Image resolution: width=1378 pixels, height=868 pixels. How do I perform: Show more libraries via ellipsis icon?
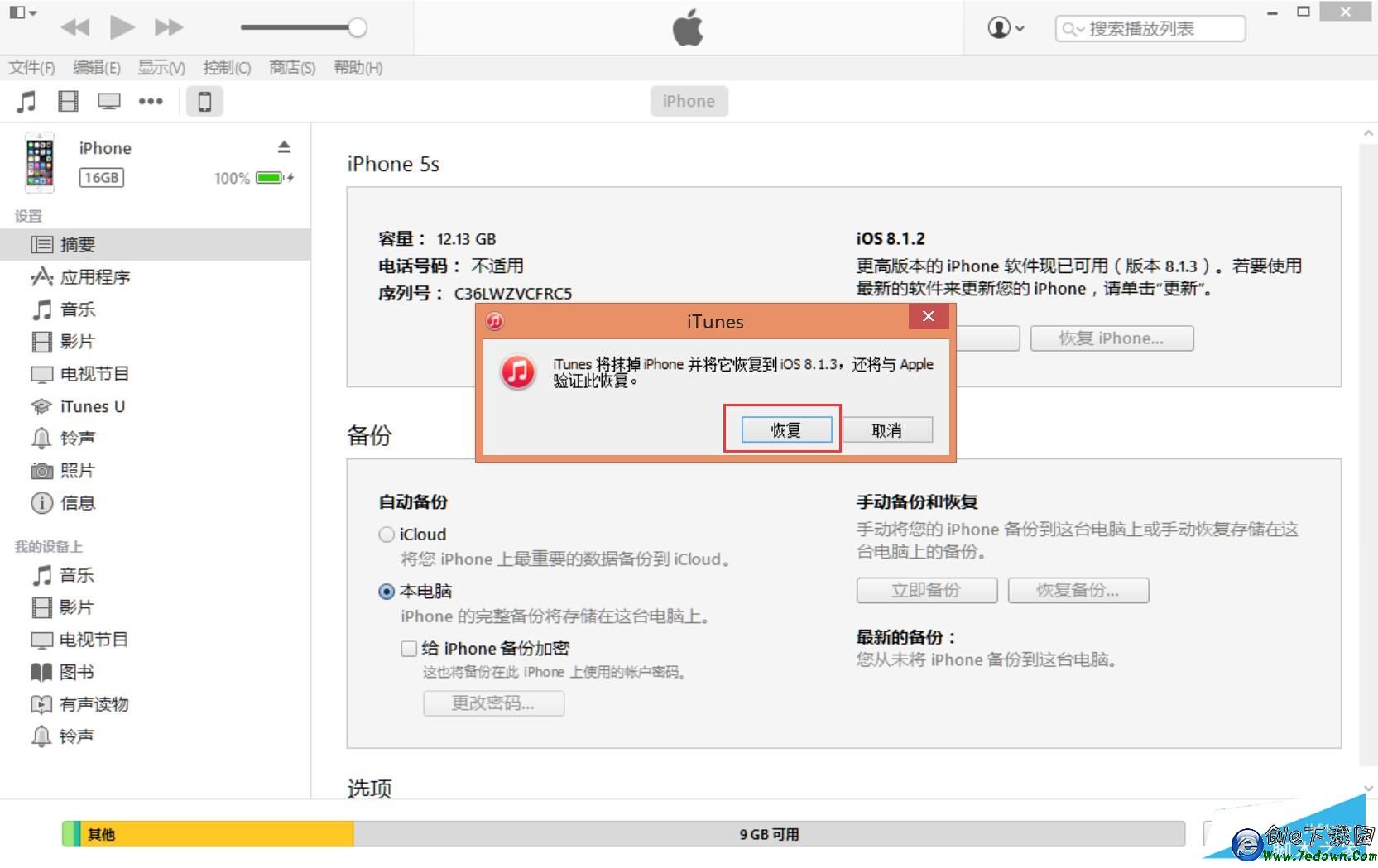pos(151,102)
